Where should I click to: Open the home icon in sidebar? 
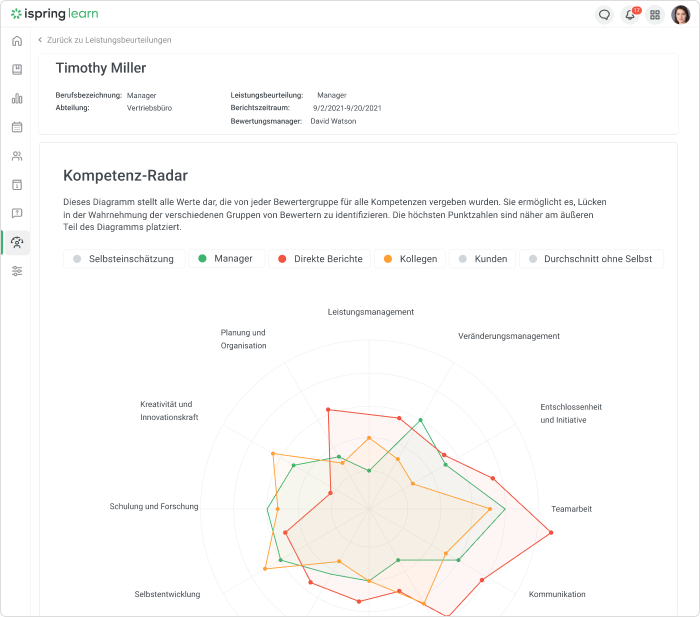point(17,41)
